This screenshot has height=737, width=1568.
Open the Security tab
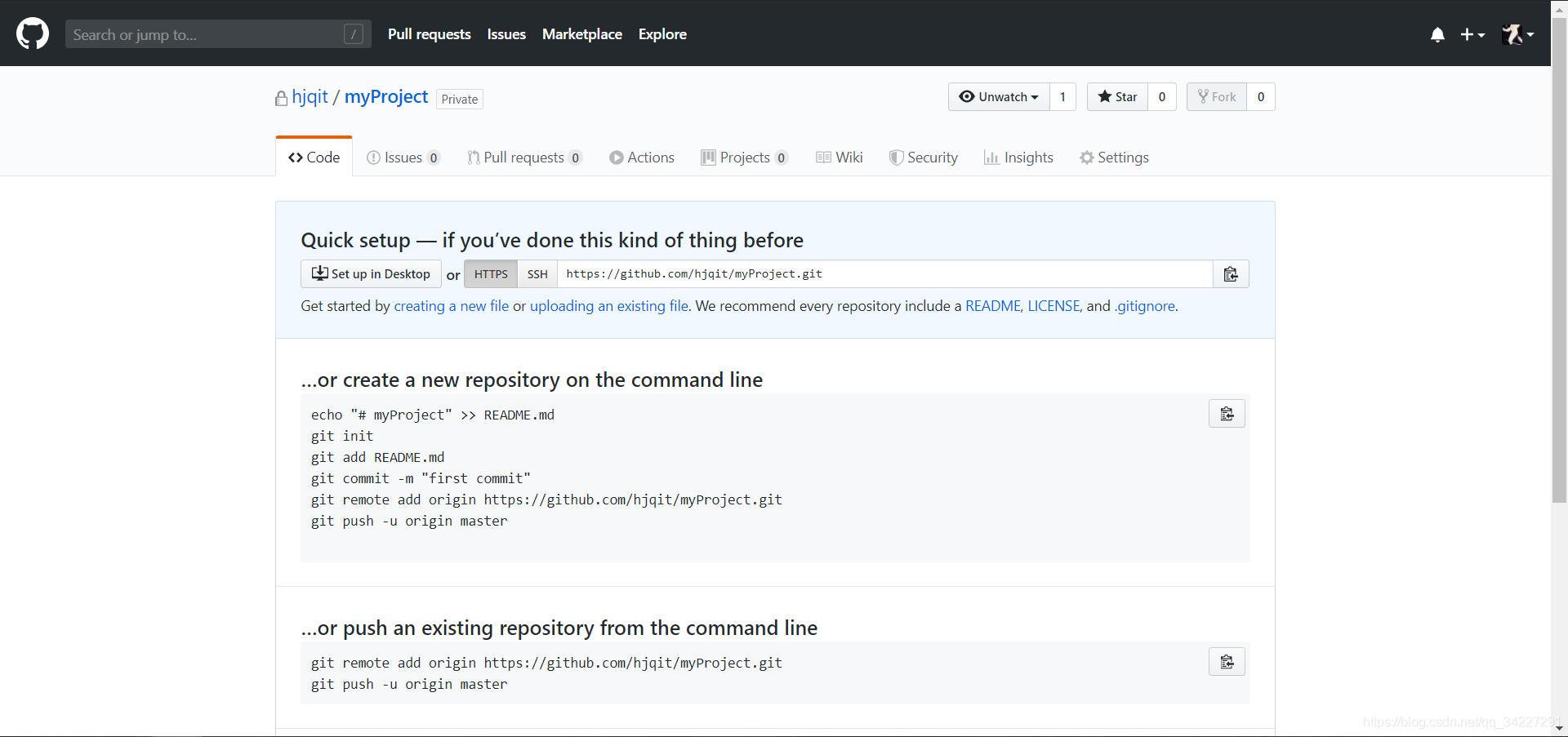(x=924, y=158)
